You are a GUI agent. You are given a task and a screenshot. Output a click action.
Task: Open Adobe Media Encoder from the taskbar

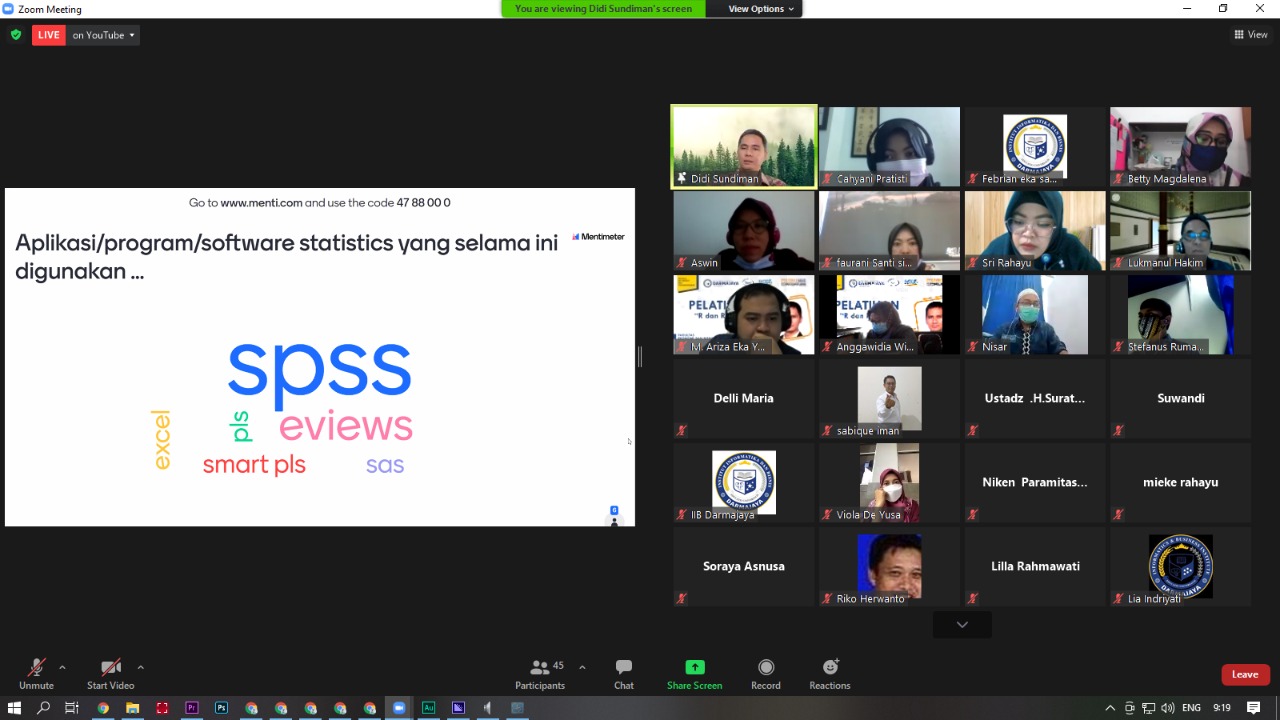(x=458, y=708)
